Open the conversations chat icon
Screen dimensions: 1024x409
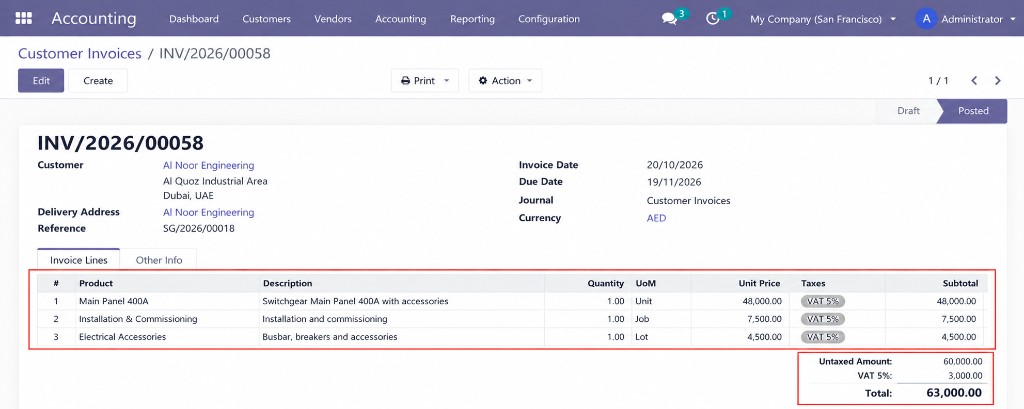click(x=669, y=19)
